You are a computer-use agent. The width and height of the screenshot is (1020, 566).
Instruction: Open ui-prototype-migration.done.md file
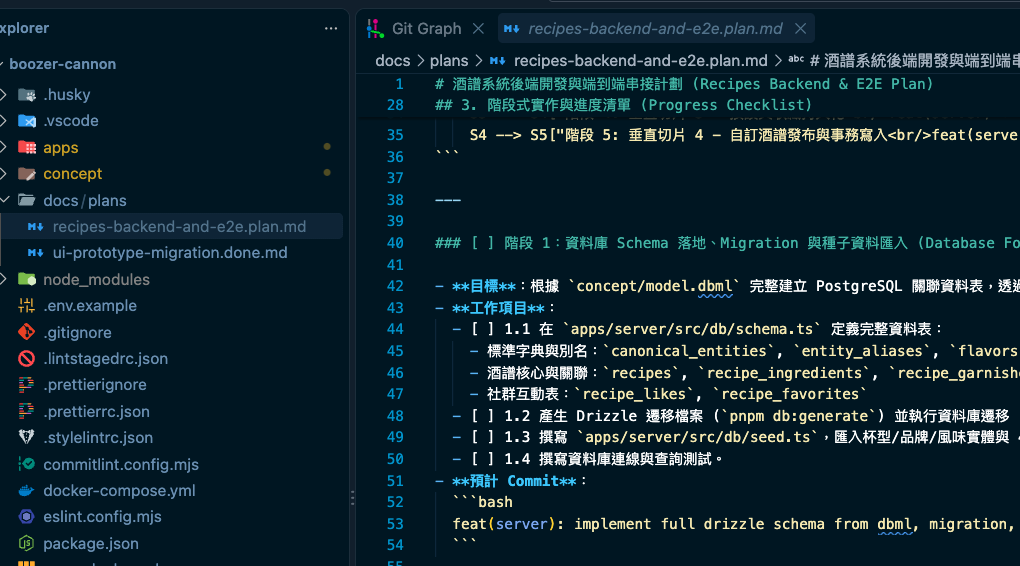(x=172, y=253)
